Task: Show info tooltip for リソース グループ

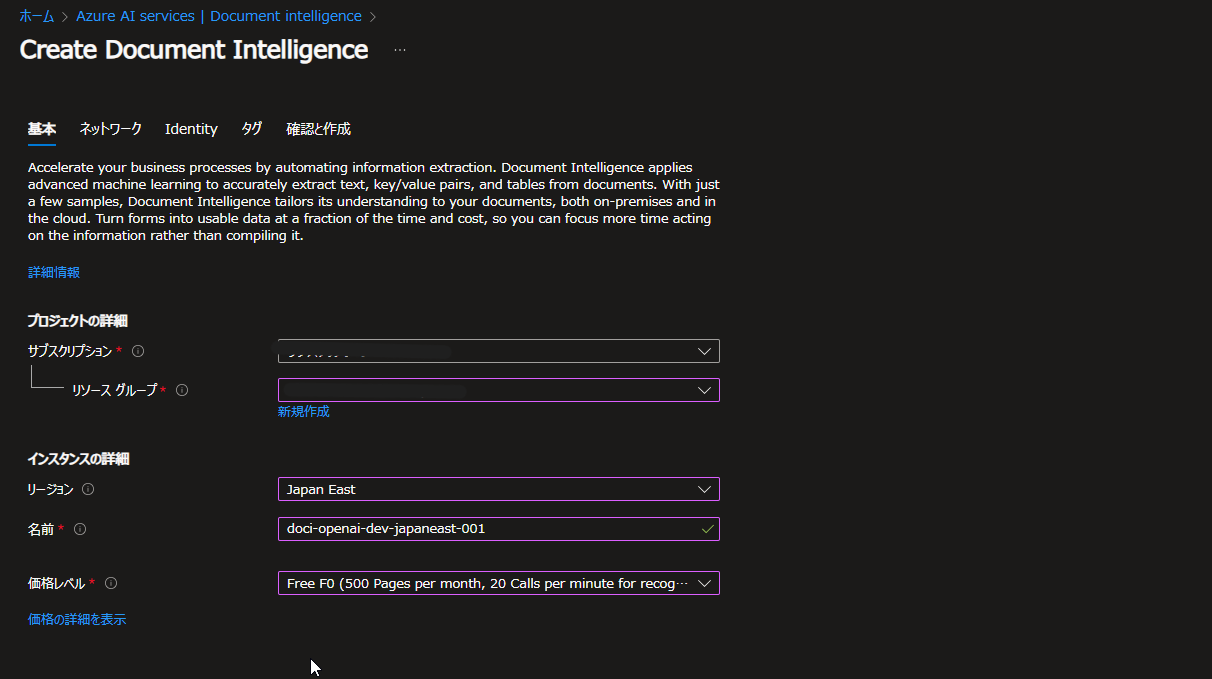Action: tap(182, 390)
